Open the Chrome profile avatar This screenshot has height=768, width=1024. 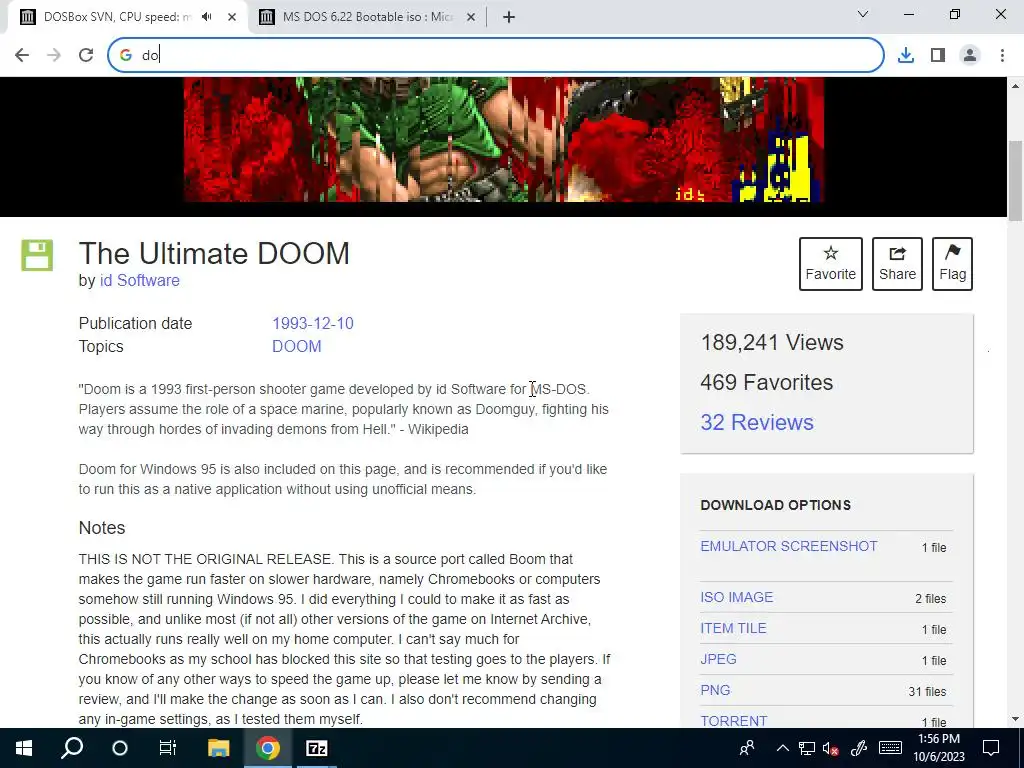coord(970,55)
